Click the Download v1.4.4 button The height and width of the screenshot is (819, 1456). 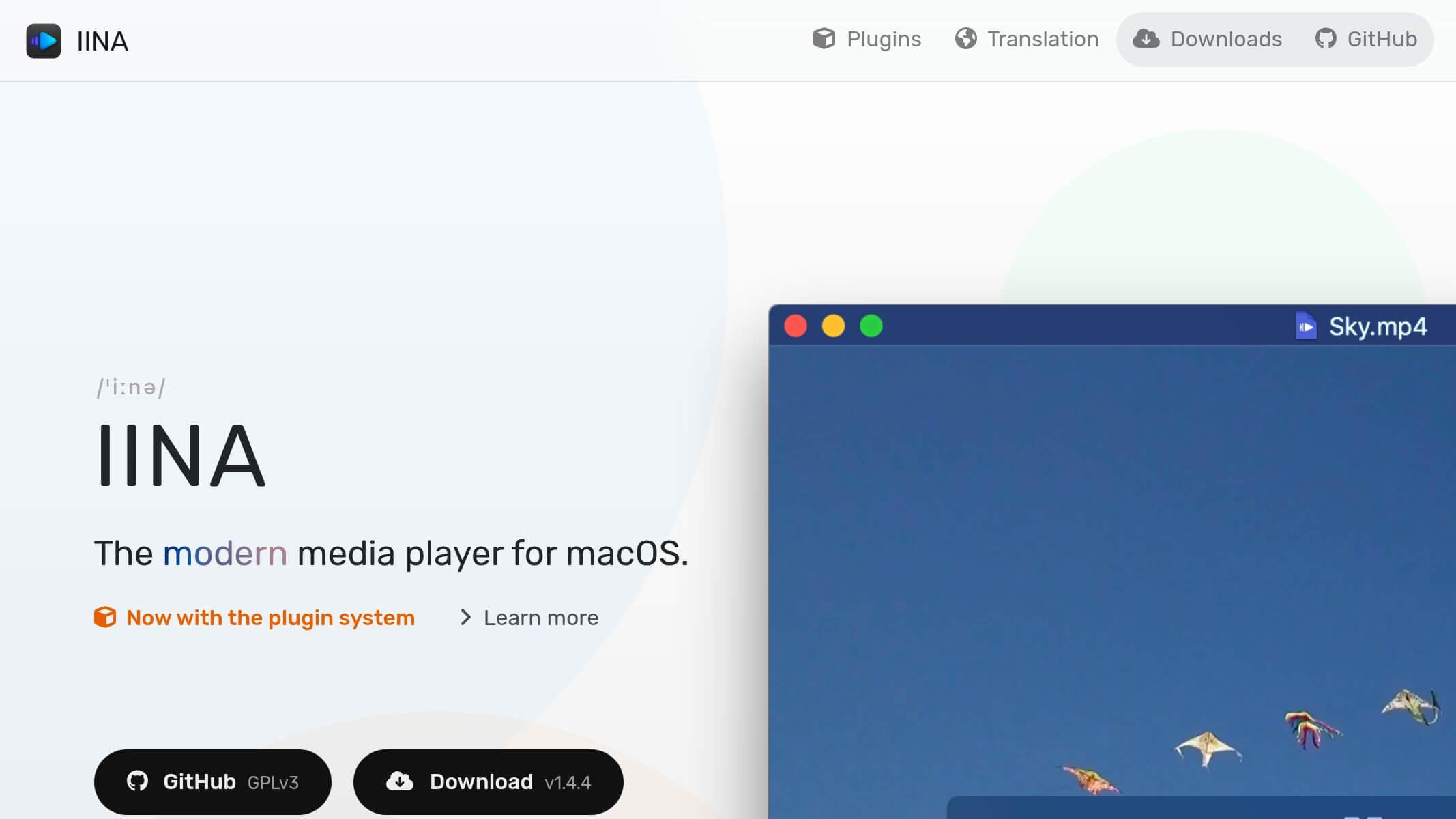click(489, 781)
